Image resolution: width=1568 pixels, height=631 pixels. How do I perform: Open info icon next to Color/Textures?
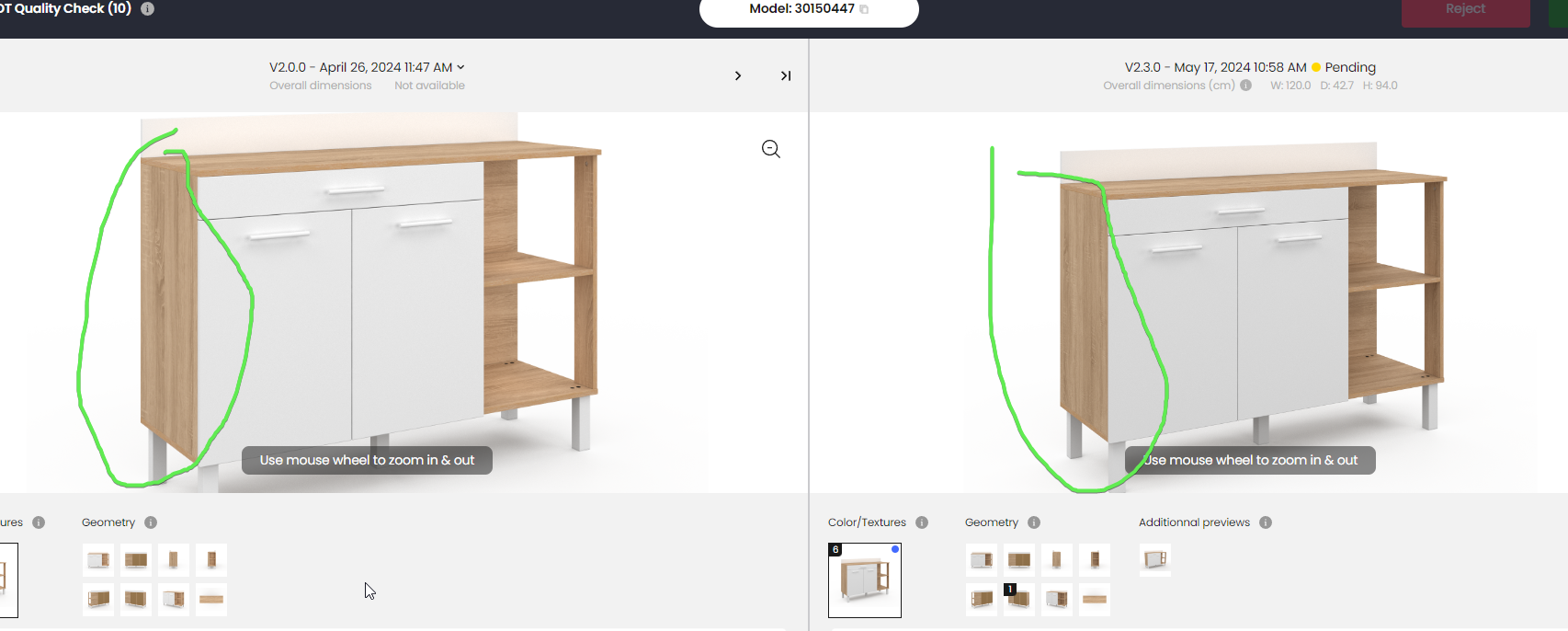tap(922, 522)
